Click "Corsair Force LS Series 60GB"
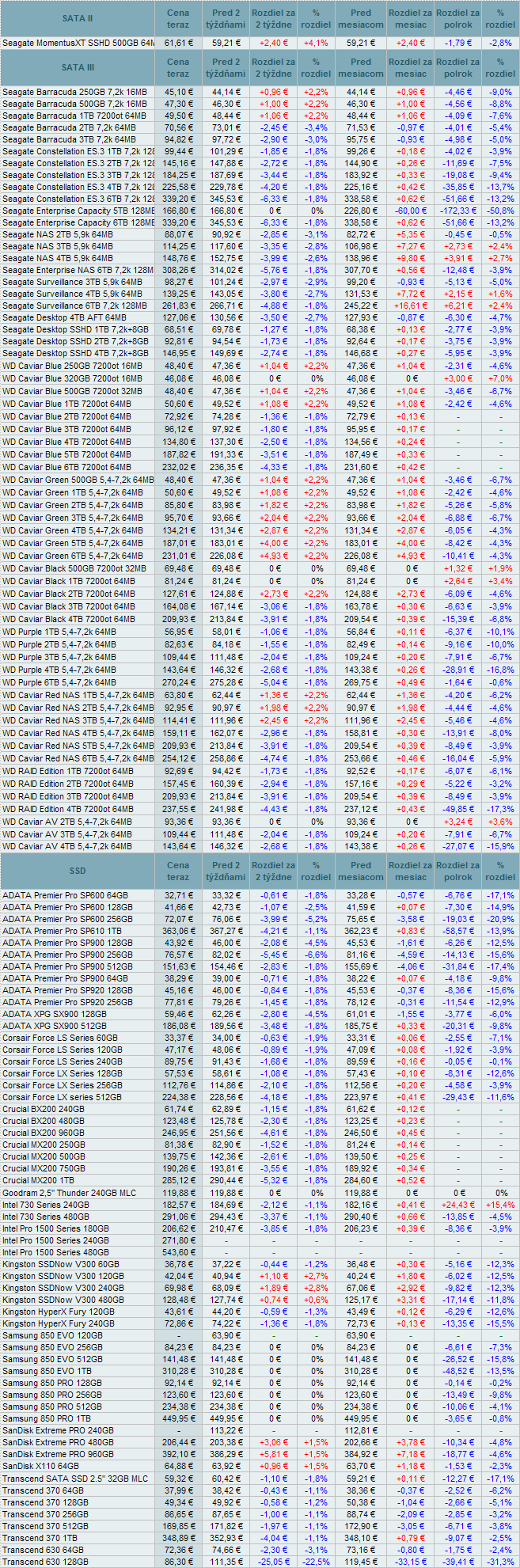520x1568 pixels. (x=59, y=1038)
